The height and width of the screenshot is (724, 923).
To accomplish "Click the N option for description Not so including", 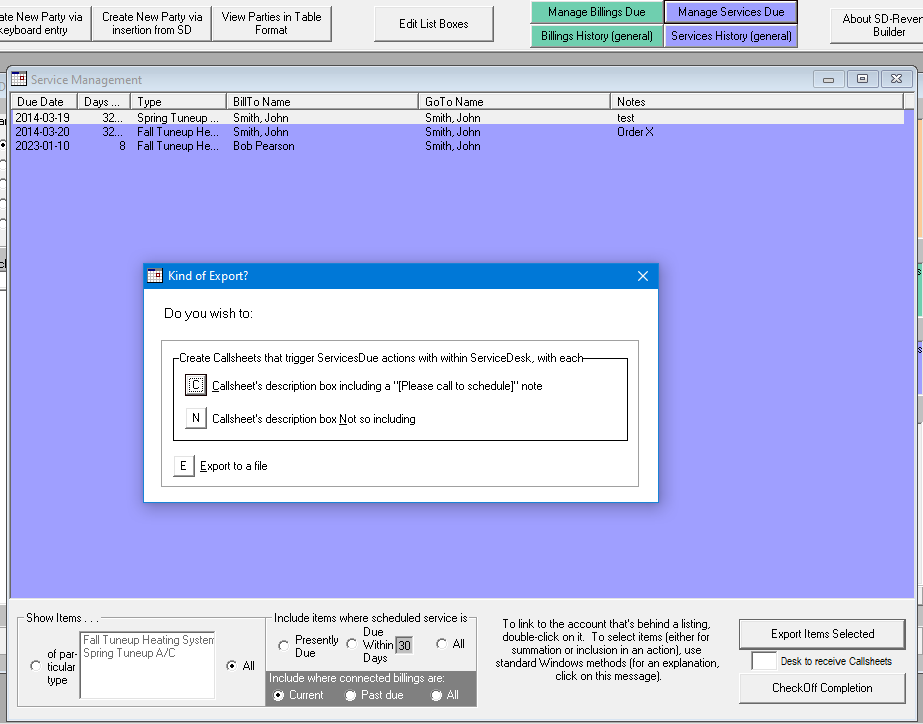I will (195, 417).
